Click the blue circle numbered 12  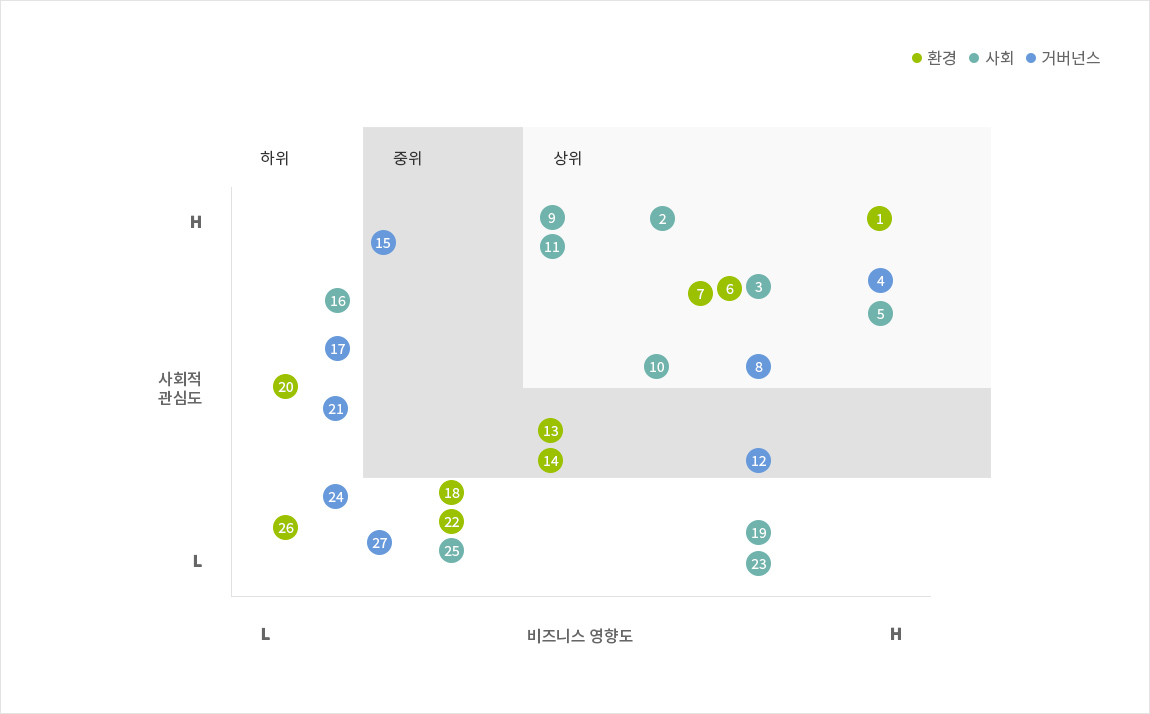click(758, 460)
